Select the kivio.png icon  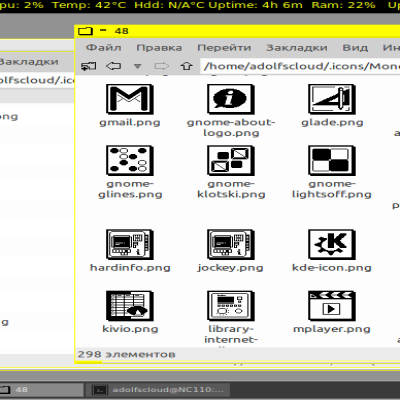click(130, 306)
